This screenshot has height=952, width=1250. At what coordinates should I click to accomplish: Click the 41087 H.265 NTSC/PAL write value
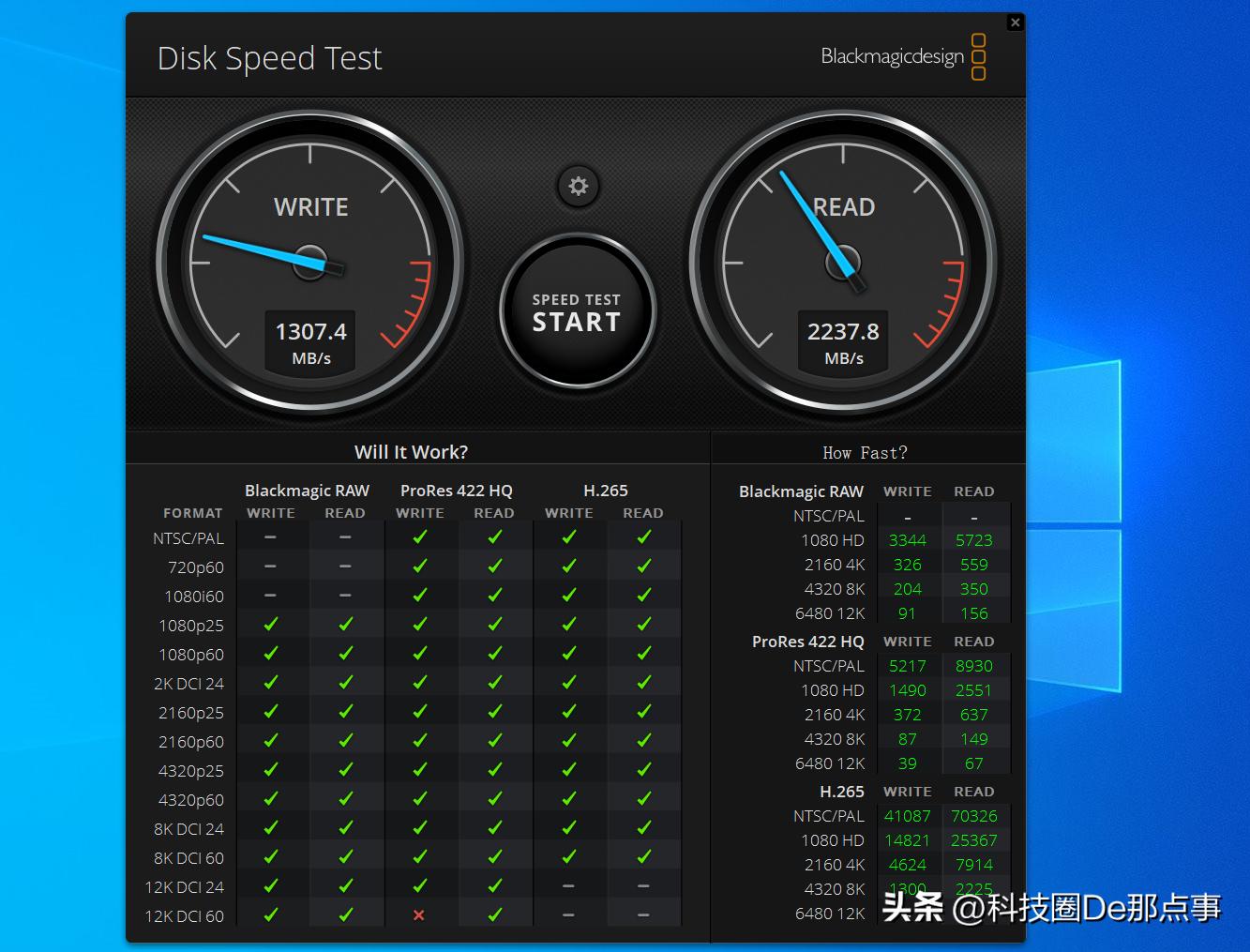tap(907, 816)
